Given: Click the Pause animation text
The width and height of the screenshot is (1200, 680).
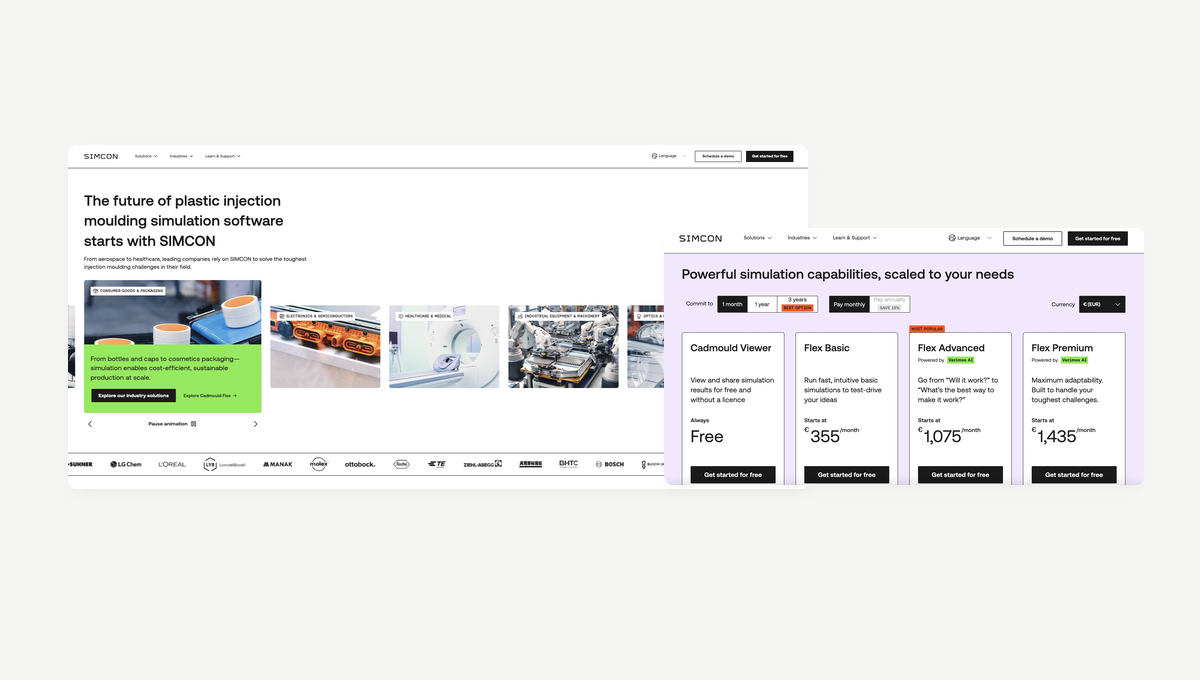Looking at the screenshot, I should (x=168, y=424).
